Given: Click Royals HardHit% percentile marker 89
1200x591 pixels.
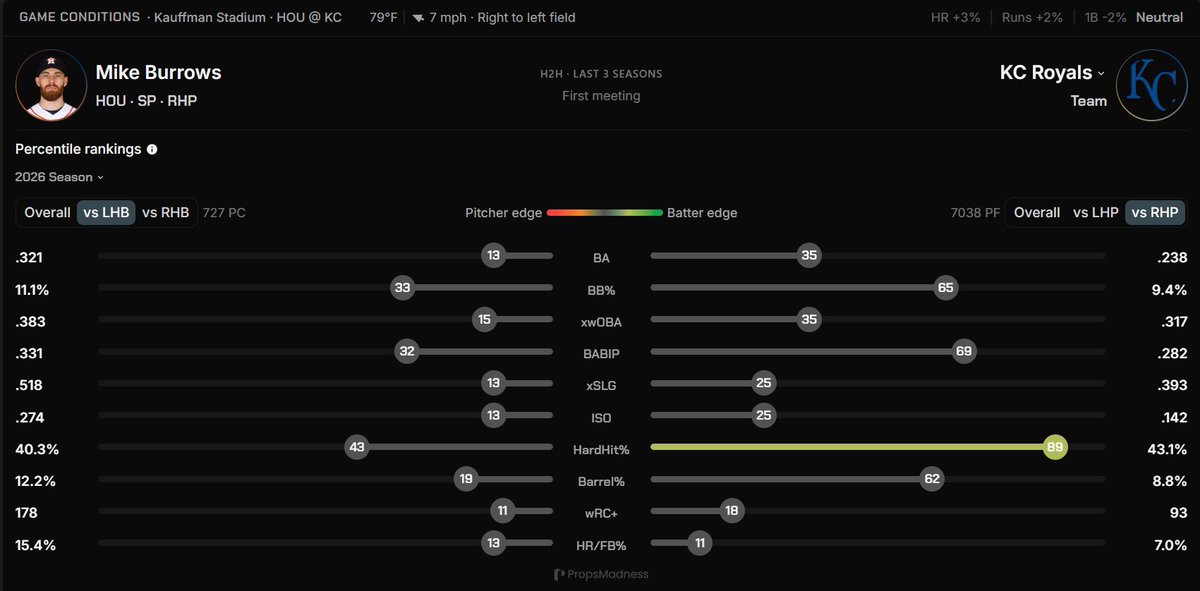Looking at the screenshot, I should (x=1055, y=447).
